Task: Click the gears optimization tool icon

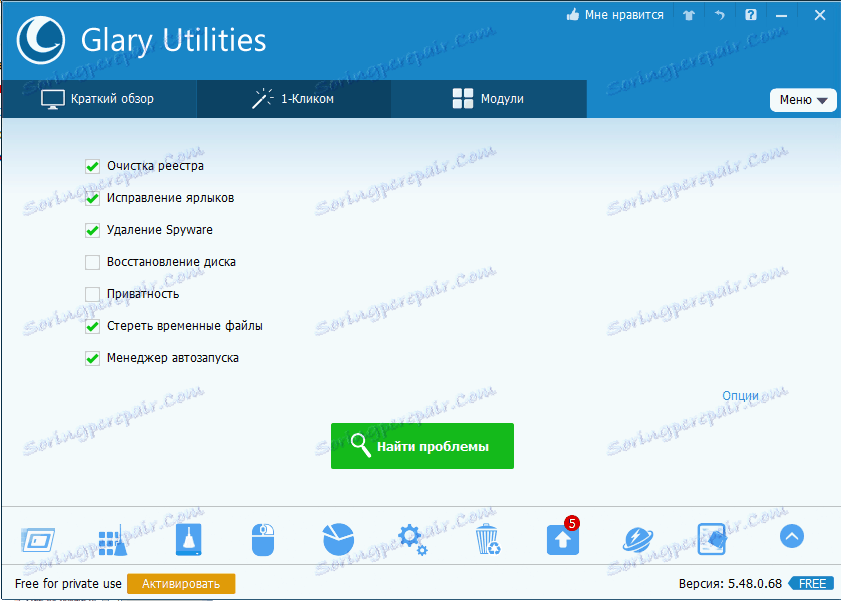Action: coord(412,538)
